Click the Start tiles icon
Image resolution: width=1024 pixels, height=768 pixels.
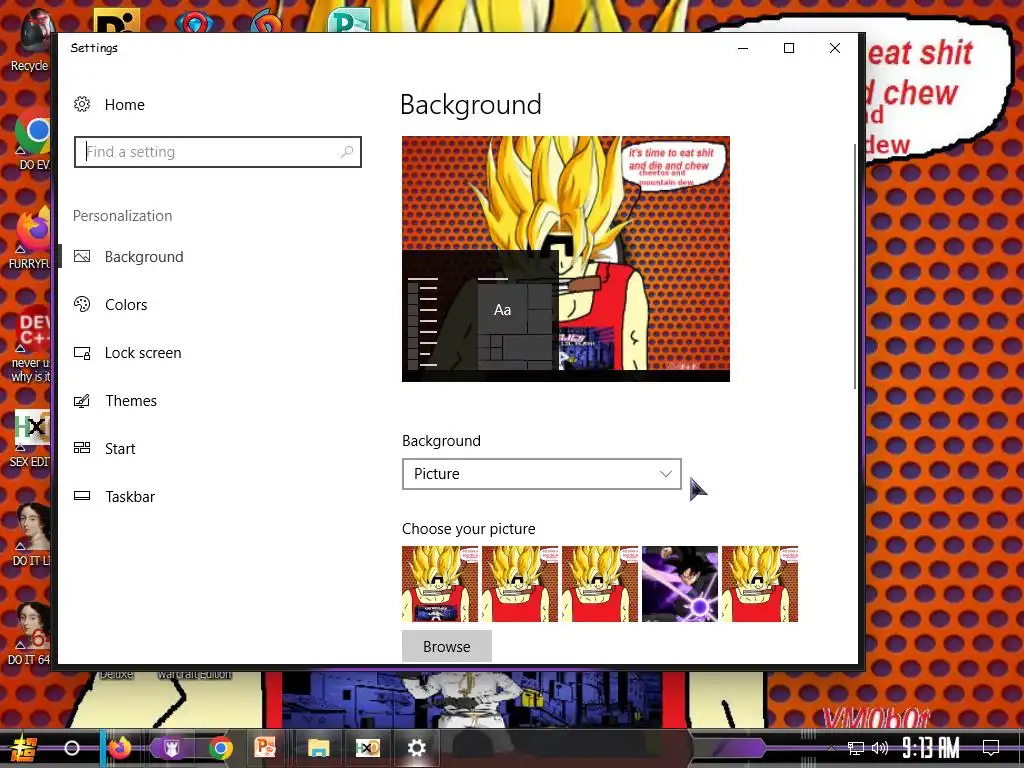(82, 448)
